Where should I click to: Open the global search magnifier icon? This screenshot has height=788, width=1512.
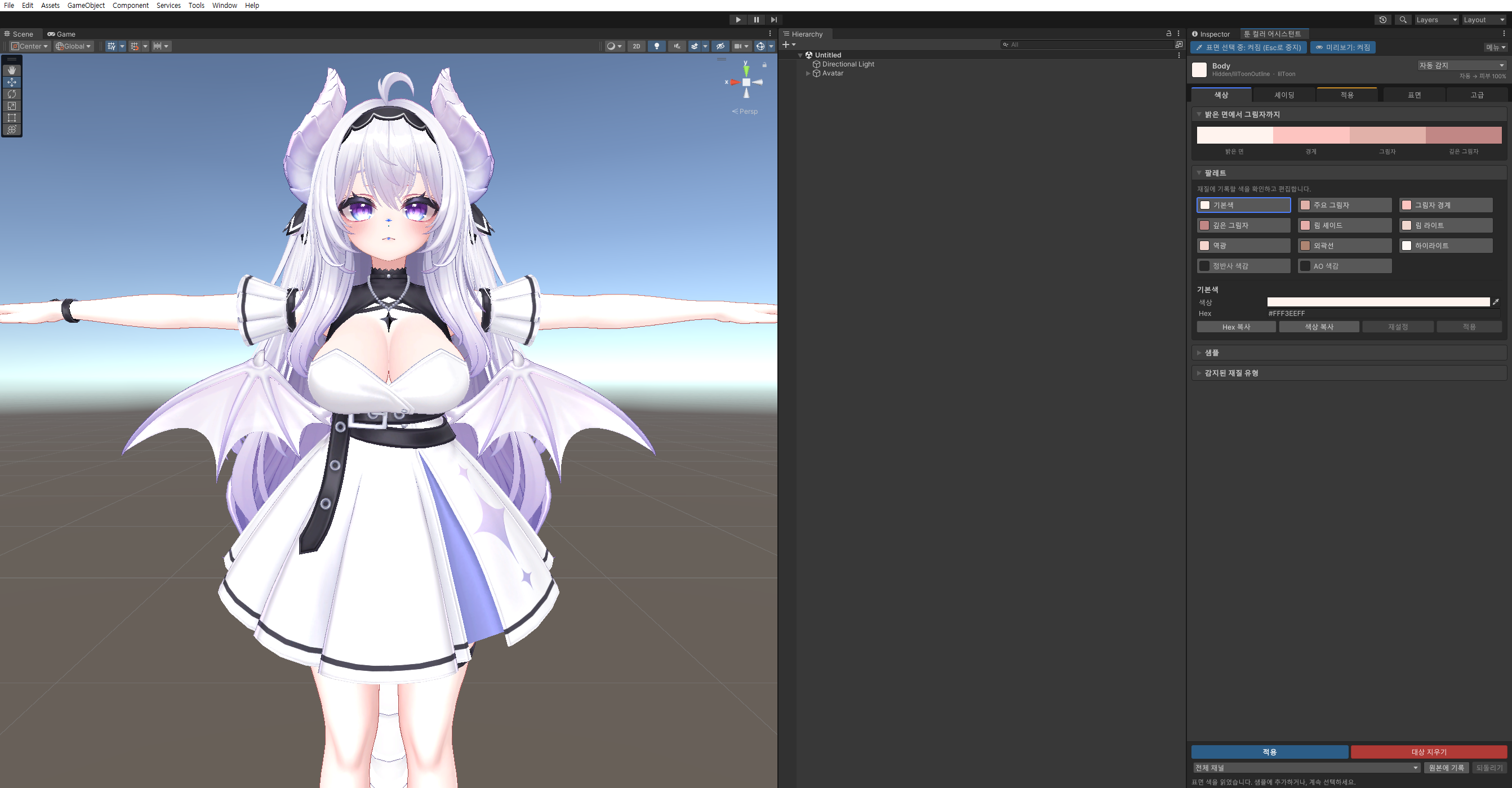click(x=1403, y=19)
